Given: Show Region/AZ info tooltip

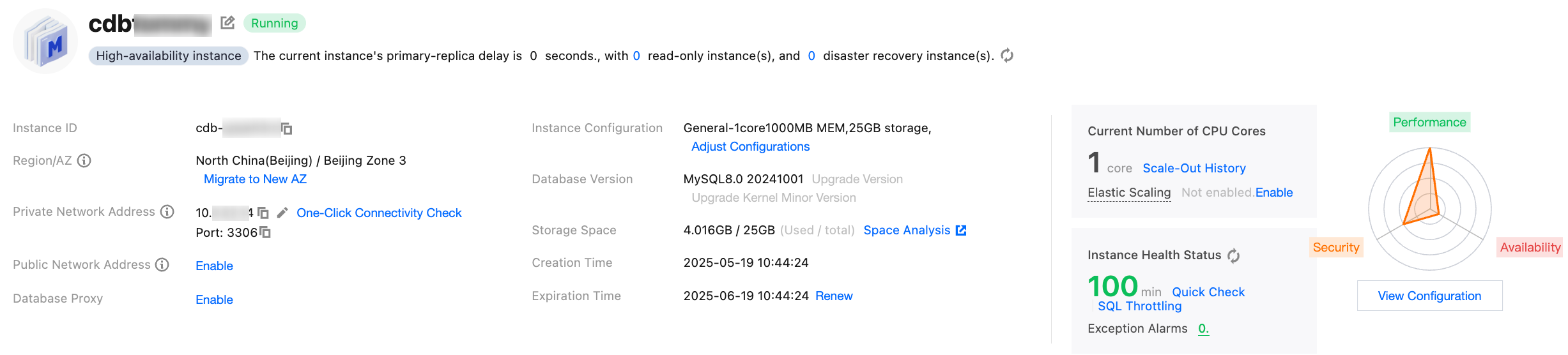Looking at the screenshot, I should pos(84,161).
